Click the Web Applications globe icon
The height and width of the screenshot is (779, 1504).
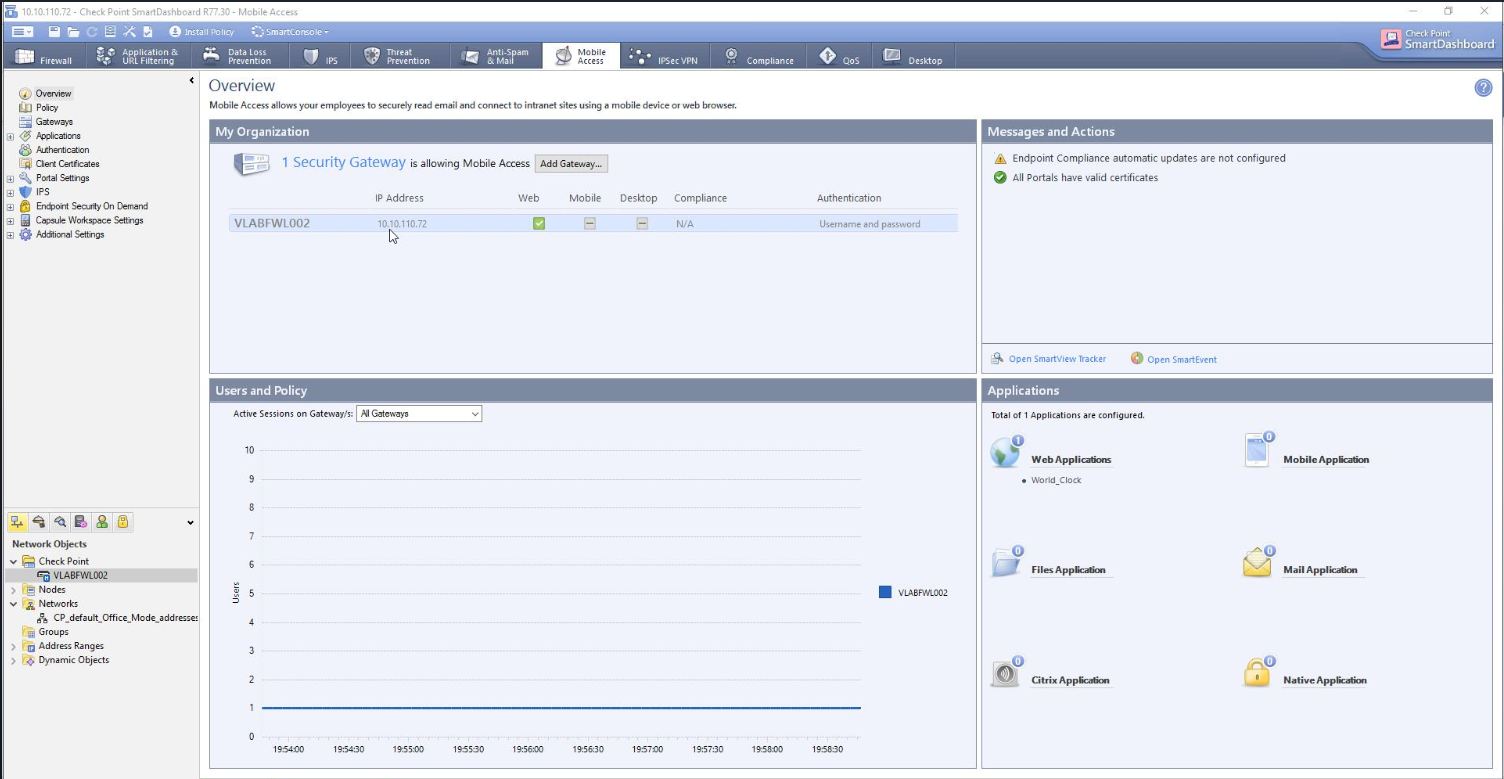pos(1005,453)
